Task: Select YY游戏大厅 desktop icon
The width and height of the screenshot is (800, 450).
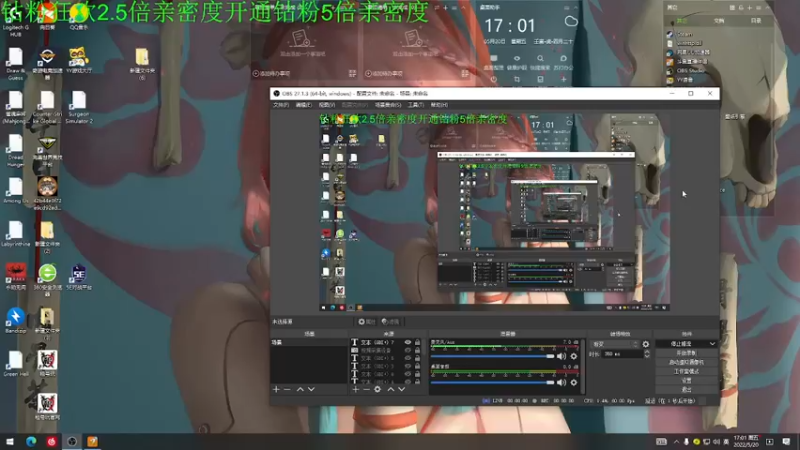Action: tap(79, 60)
